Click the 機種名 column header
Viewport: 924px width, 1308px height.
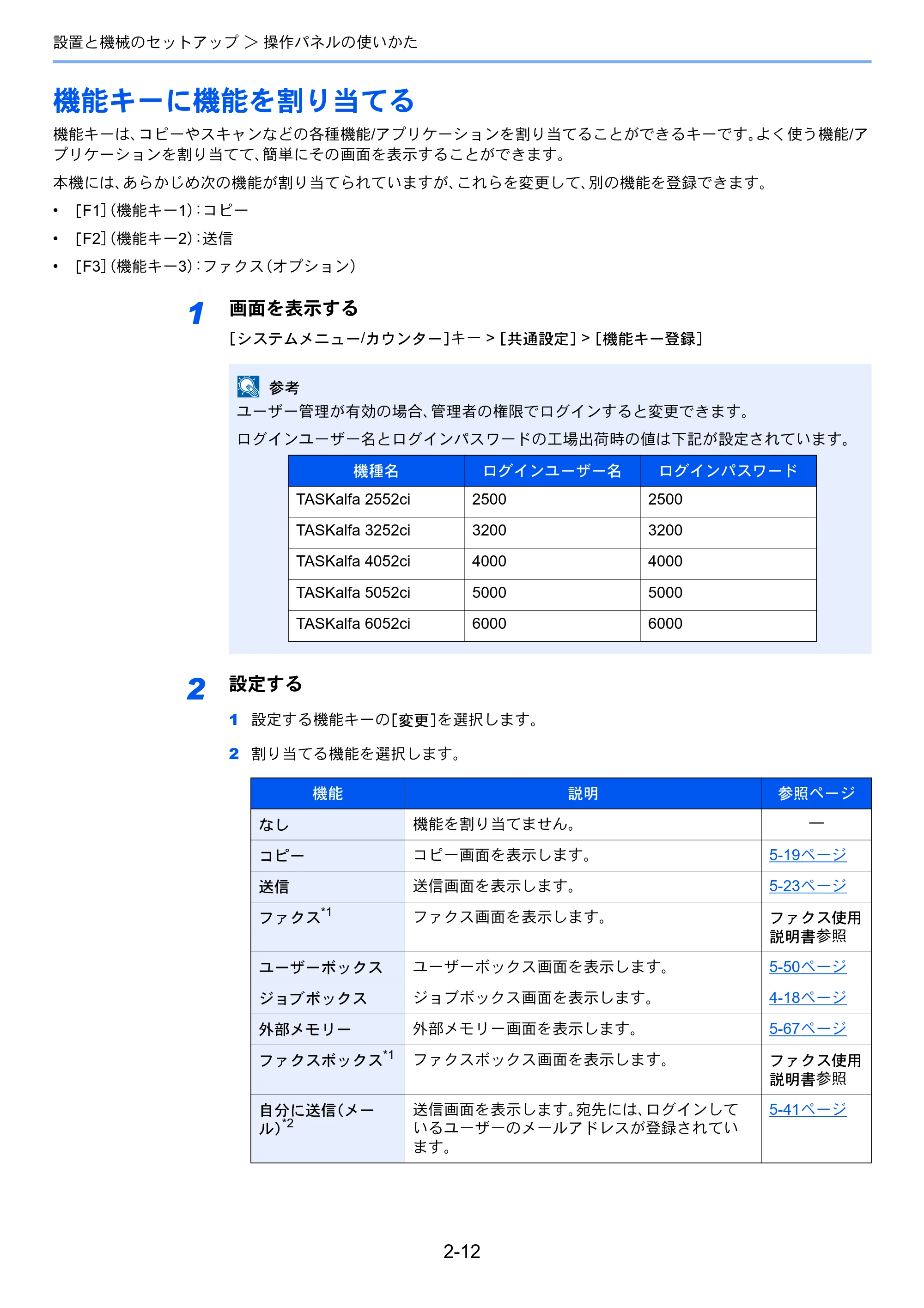[x=376, y=470]
